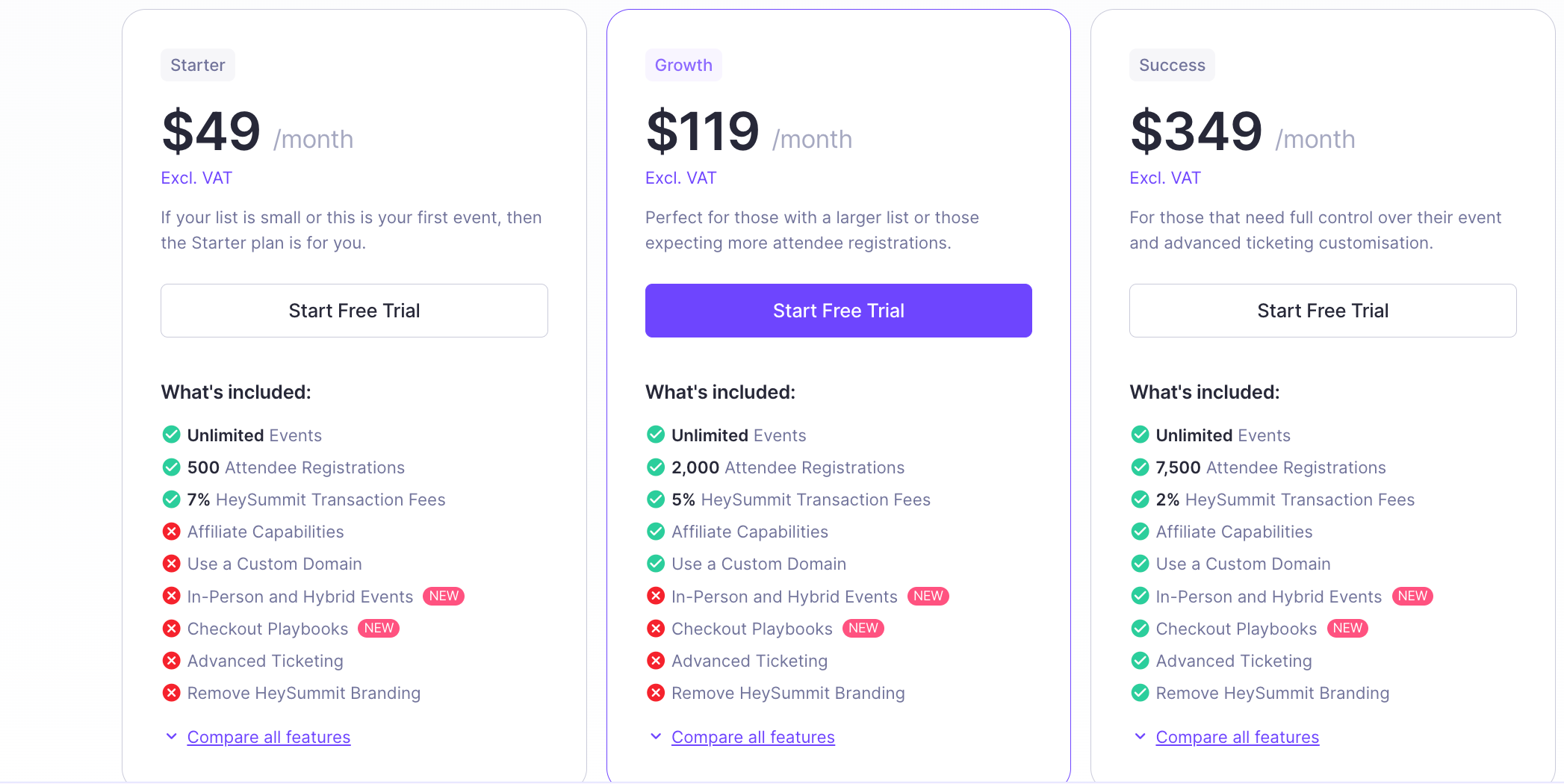Select the Growth plan label
1564x784 pixels.
point(683,65)
